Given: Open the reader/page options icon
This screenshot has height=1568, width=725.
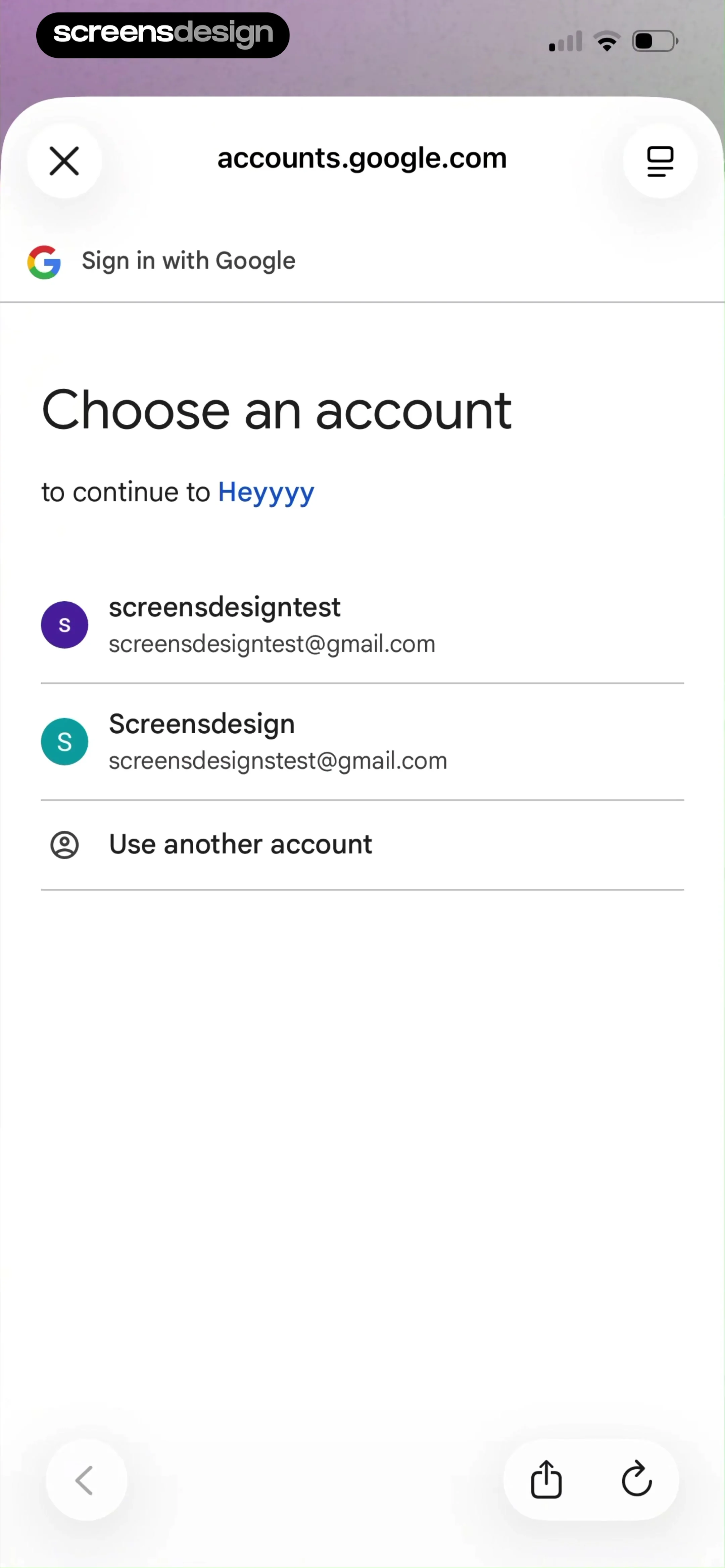Looking at the screenshot, I should 660,161.
